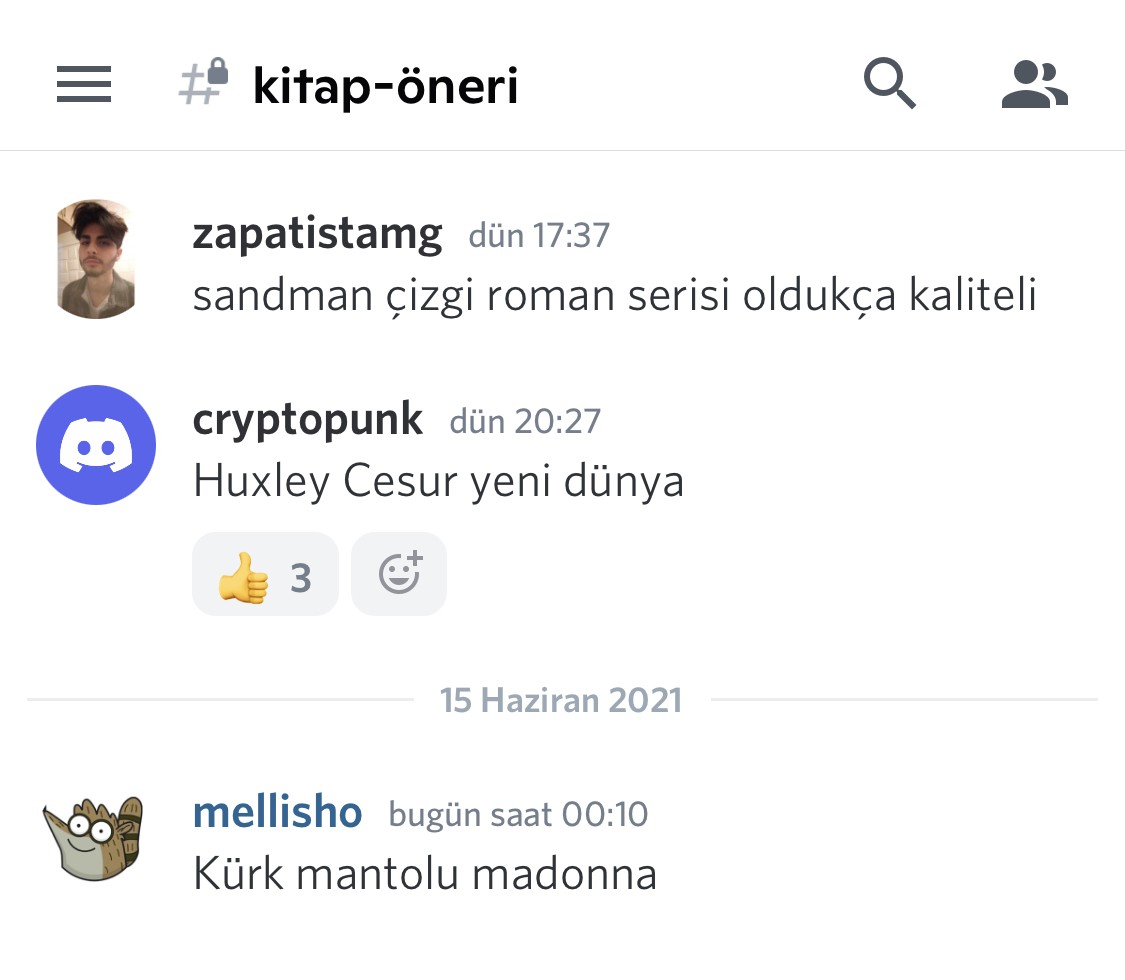This screenshot has width=1125, height=980.
Task: Open search in kitap-öneri channel
Action: 889,84
